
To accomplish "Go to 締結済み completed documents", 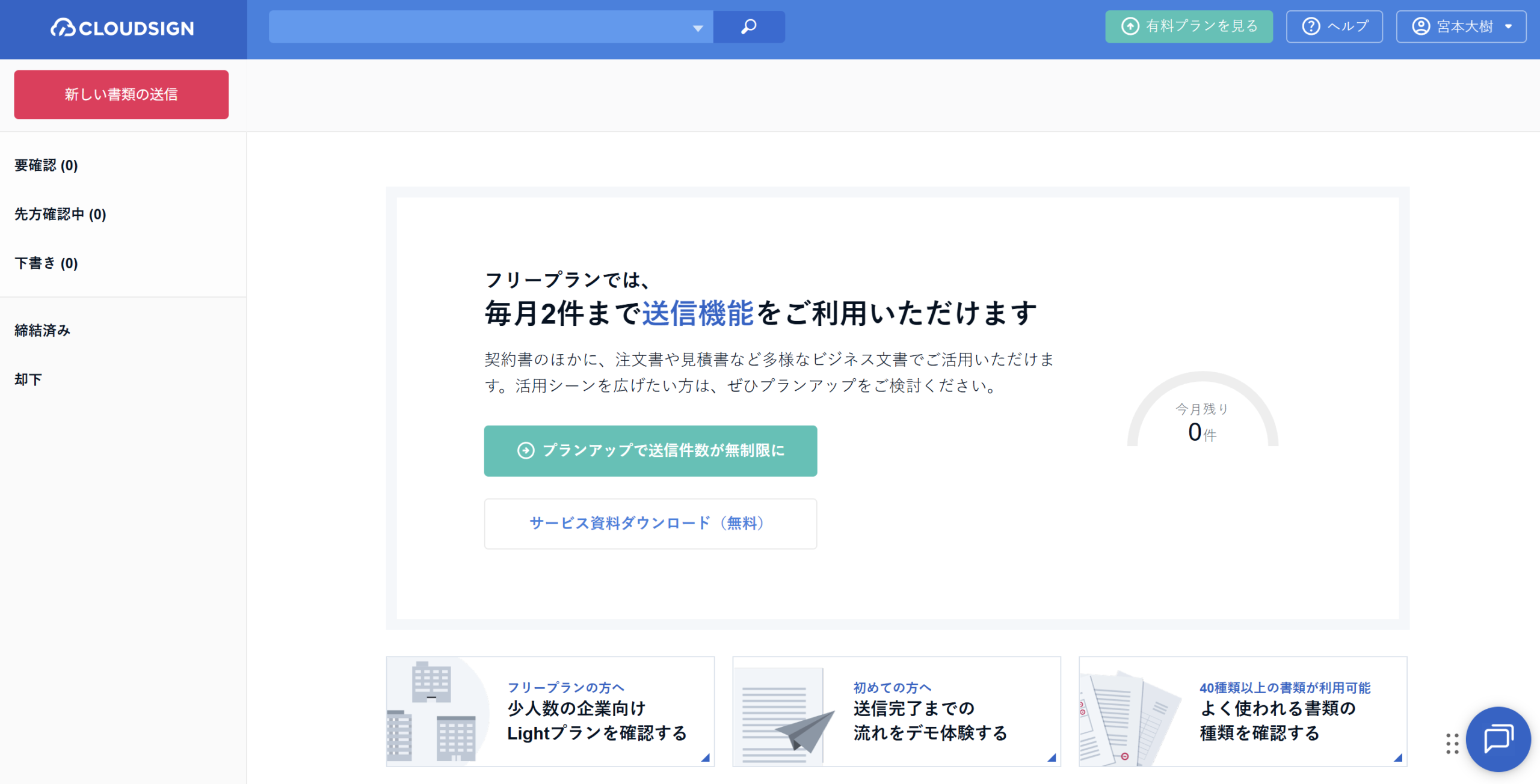I will click(x=42, y=330).
